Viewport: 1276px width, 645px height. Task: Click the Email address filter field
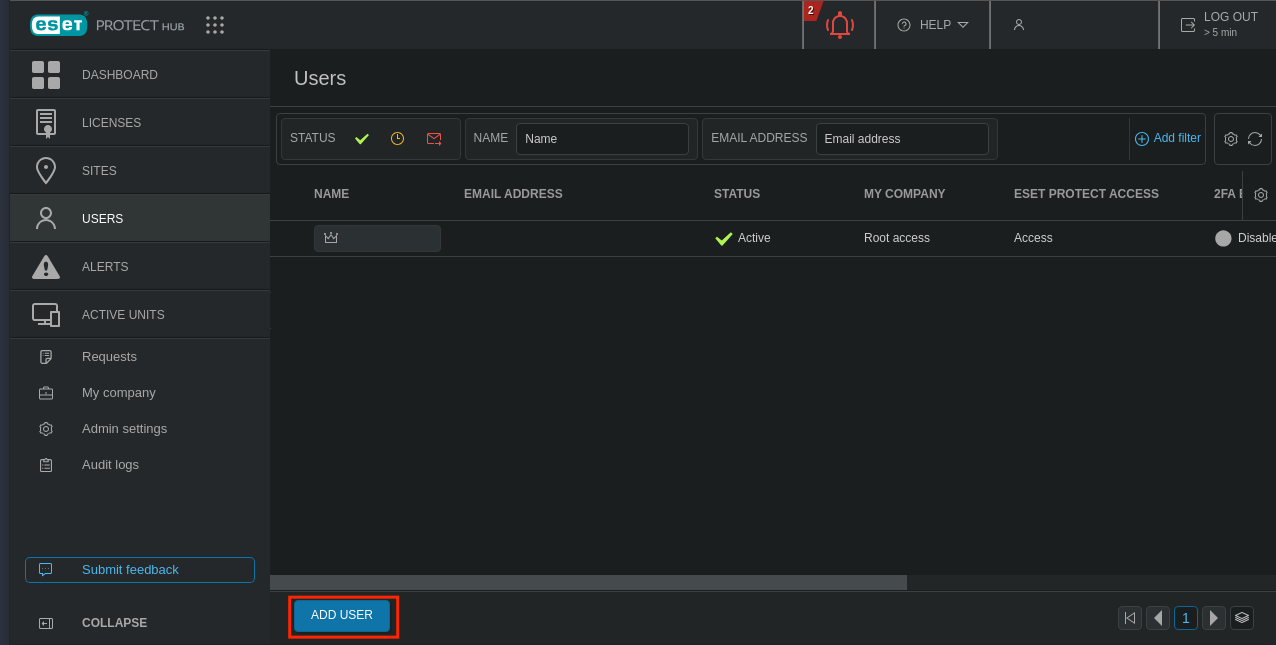point(901,139)
